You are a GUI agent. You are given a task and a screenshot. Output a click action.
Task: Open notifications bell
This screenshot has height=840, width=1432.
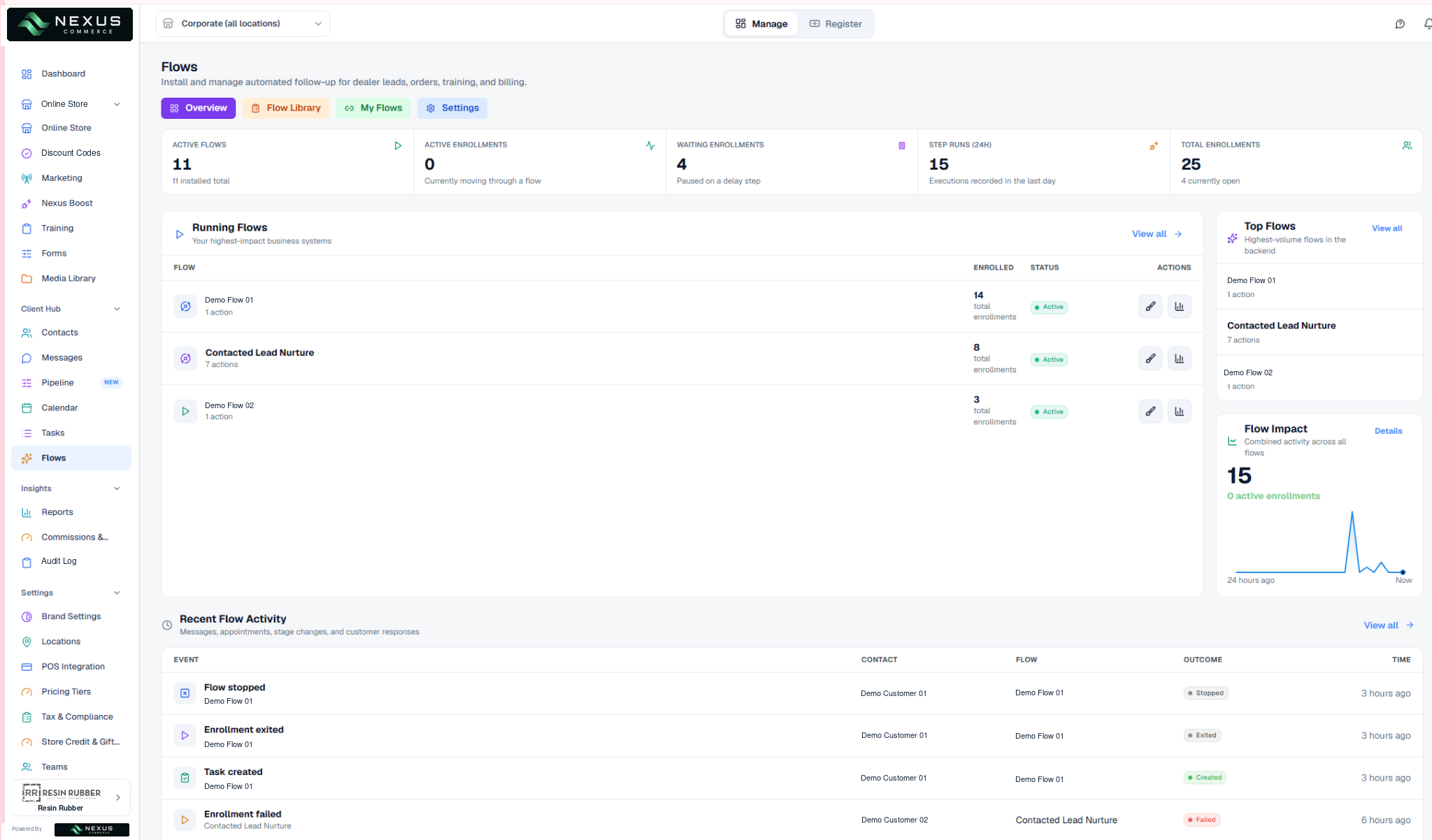1428,24
